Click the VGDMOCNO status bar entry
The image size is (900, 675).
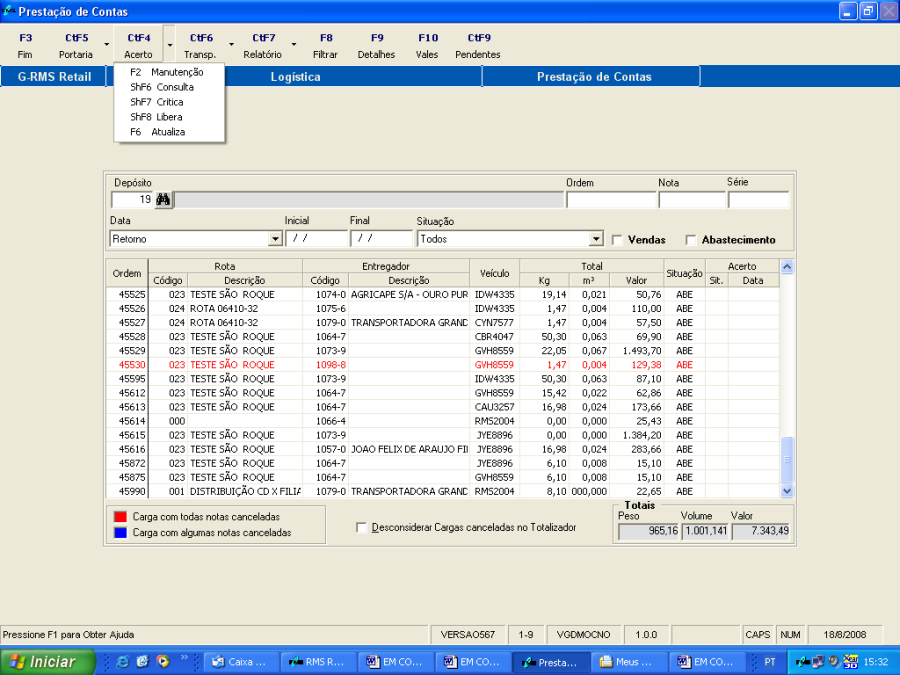583,635
